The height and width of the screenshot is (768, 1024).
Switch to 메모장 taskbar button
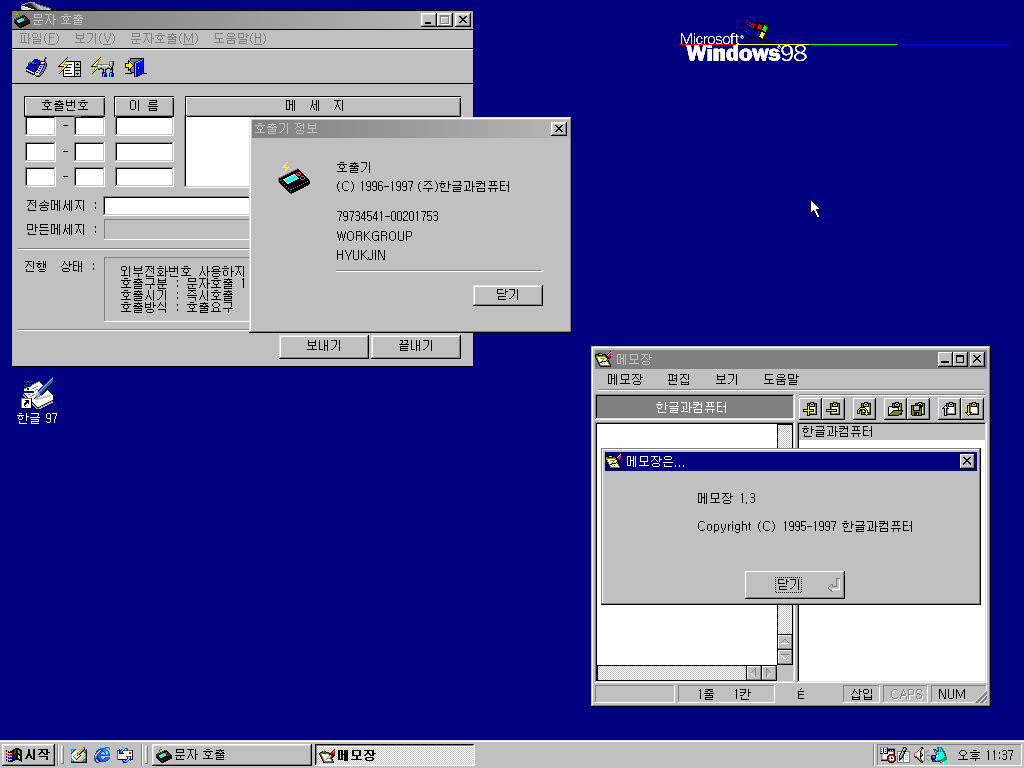pos(394,755)
